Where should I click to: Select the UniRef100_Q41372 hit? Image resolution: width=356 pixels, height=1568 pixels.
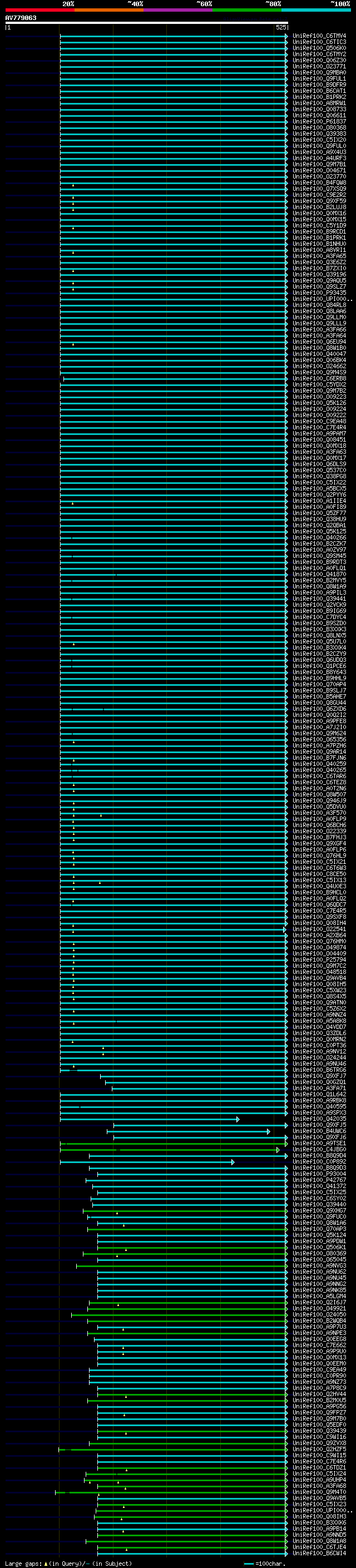[x=319, y=1186]
